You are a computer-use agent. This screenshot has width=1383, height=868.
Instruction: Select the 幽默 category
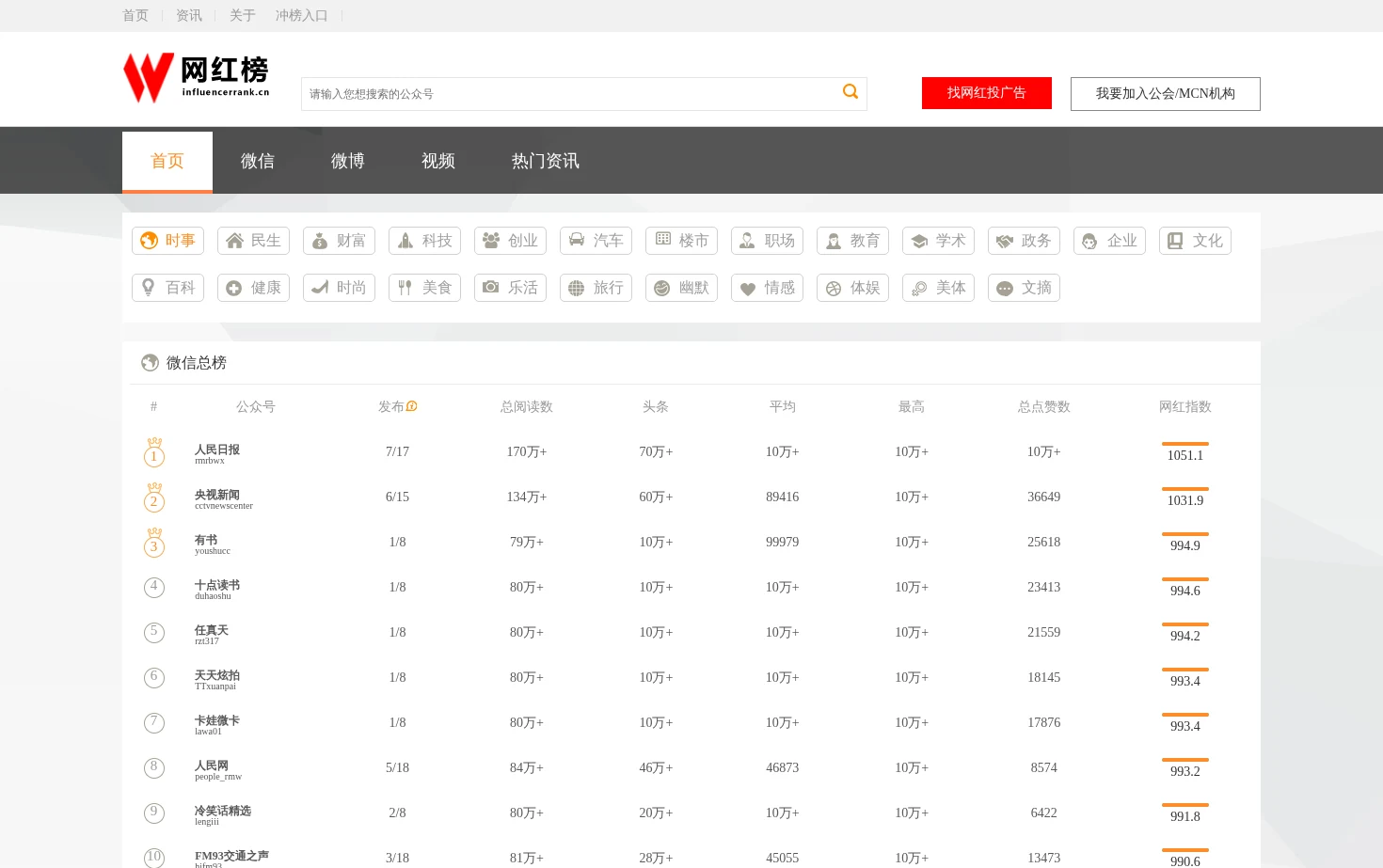(x=681, y=288)
